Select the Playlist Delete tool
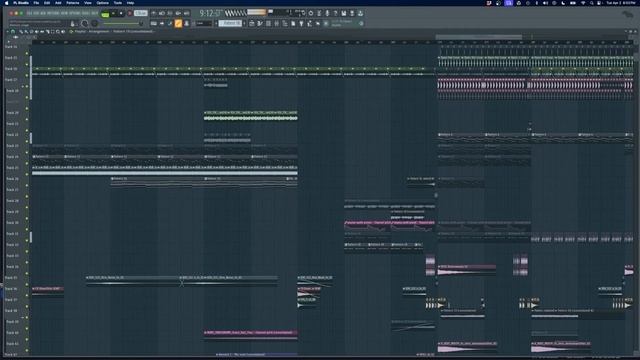The width and height of the screenshot is (640, 360). tap(31, 32)
